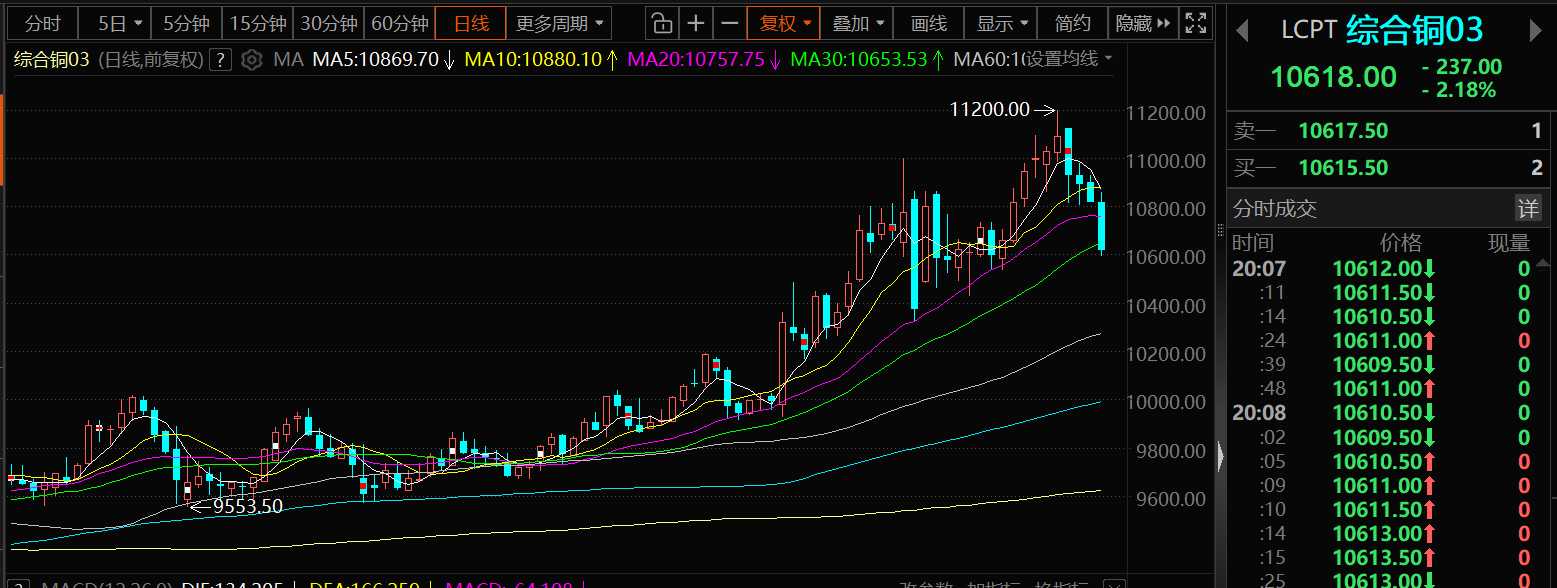
Task: Switch to the 分时 intraday tab
Action: click(42, 23)
